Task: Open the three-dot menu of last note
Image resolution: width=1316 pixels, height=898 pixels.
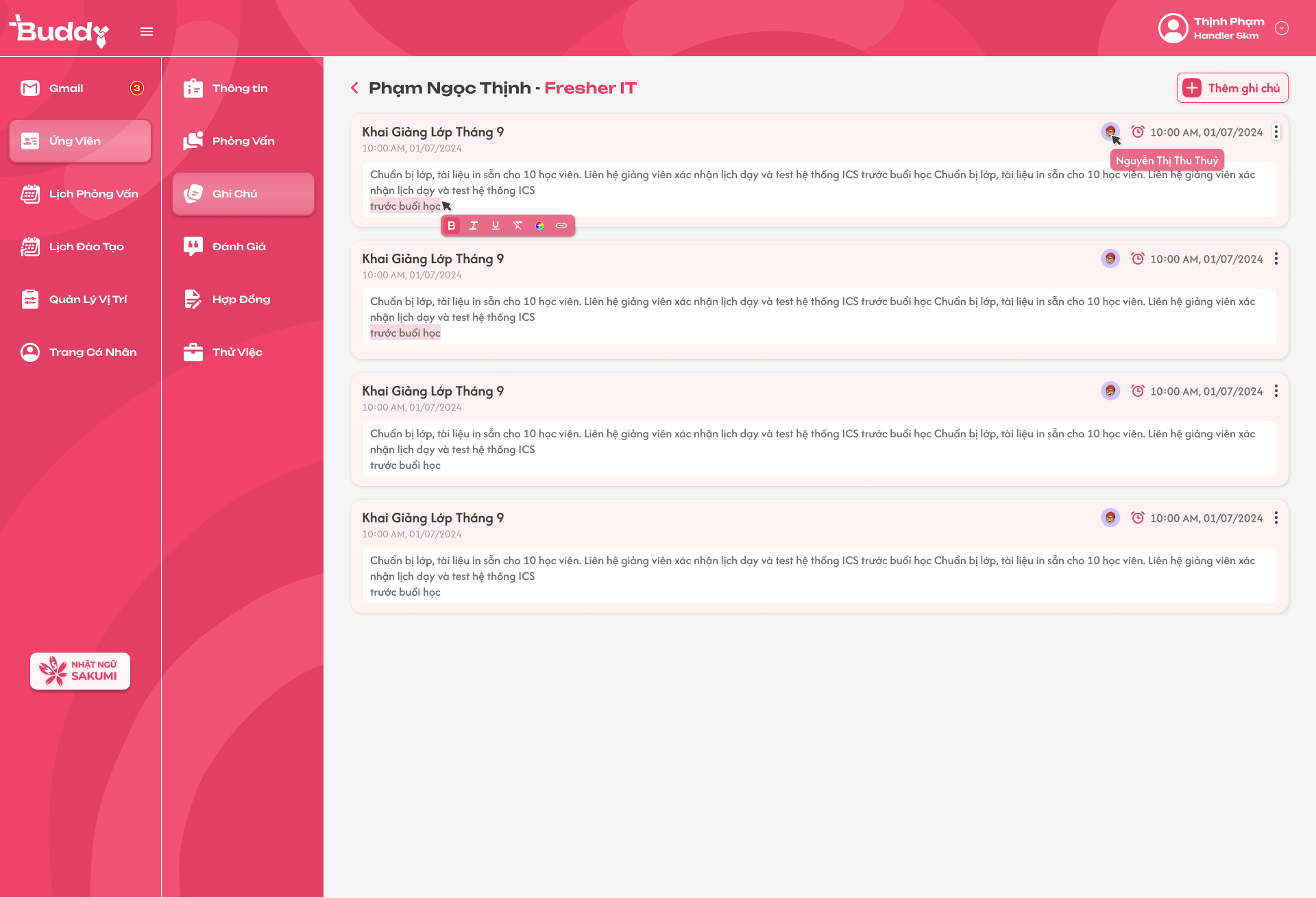Action: [1276, 518]
